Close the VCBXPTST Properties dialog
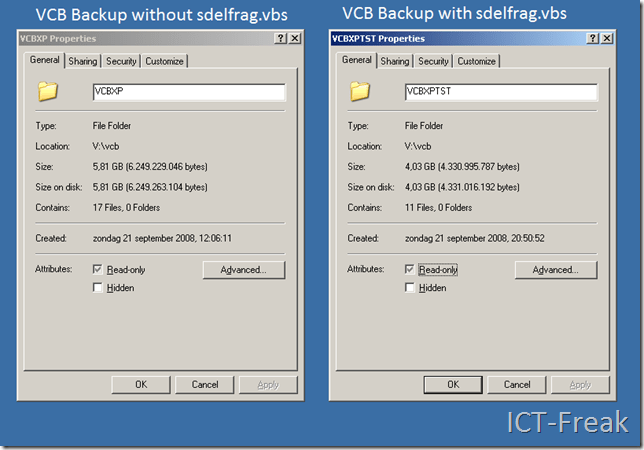The height and width of the screenshot is (450, 644). (x=607, y=38)
